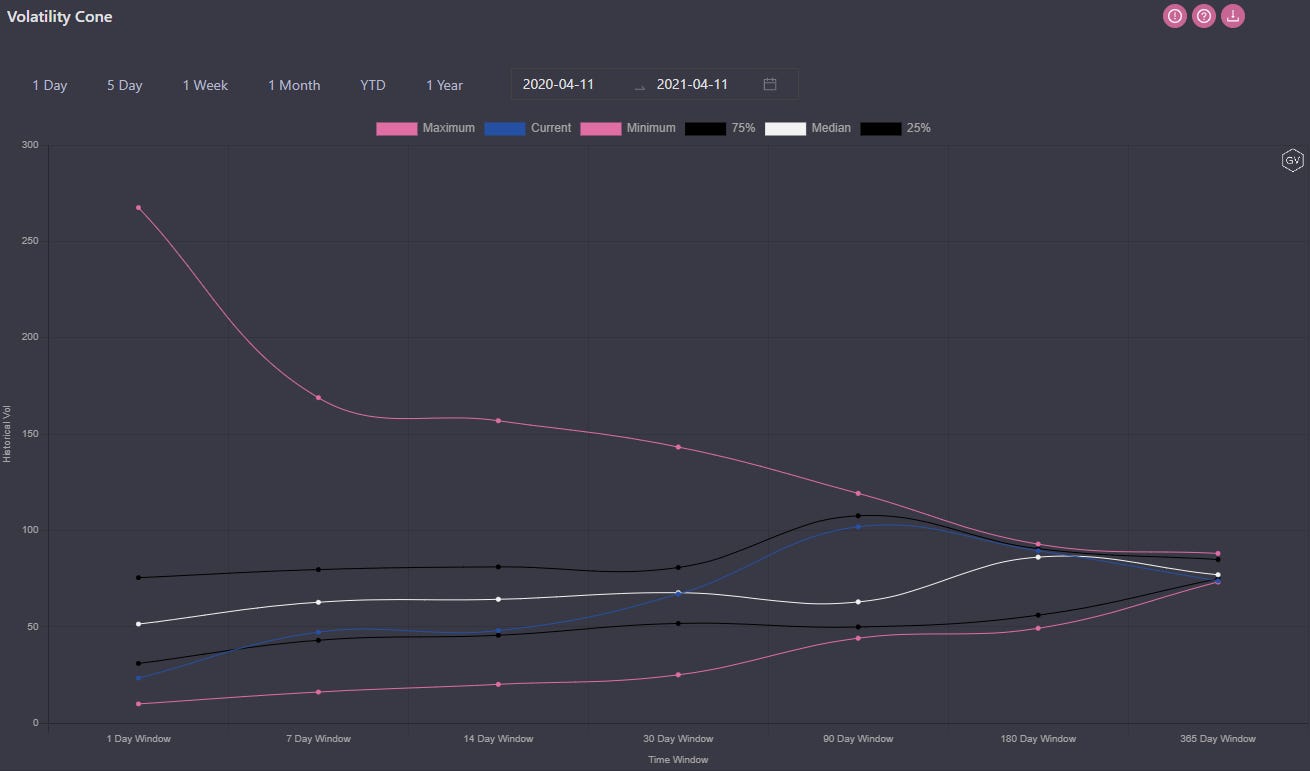Screen dimensions: 1310x771
Task: Click the '14 Day Window' axis label
Action: pyautogui.click(x=498, y=739)
